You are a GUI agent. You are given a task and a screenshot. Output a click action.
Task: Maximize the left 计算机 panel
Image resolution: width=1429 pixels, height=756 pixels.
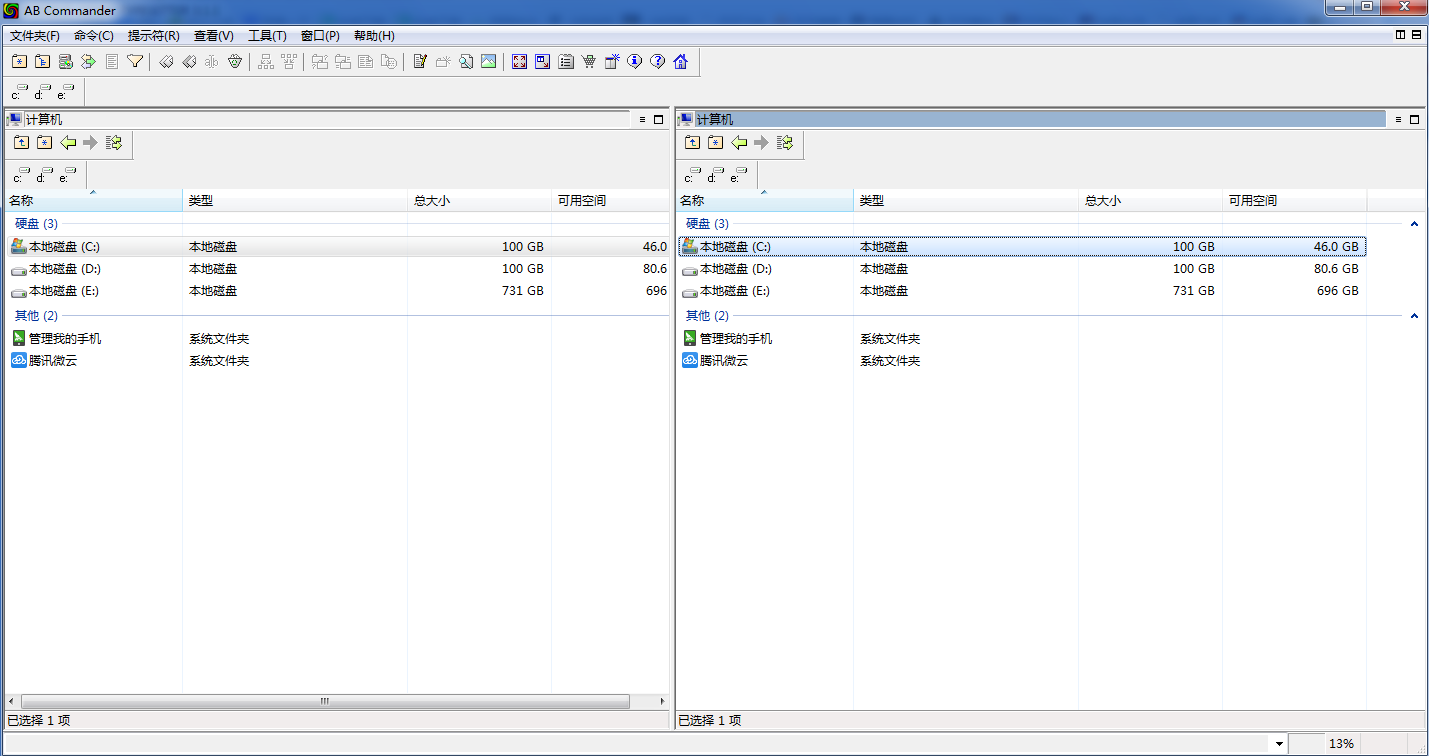658,119
